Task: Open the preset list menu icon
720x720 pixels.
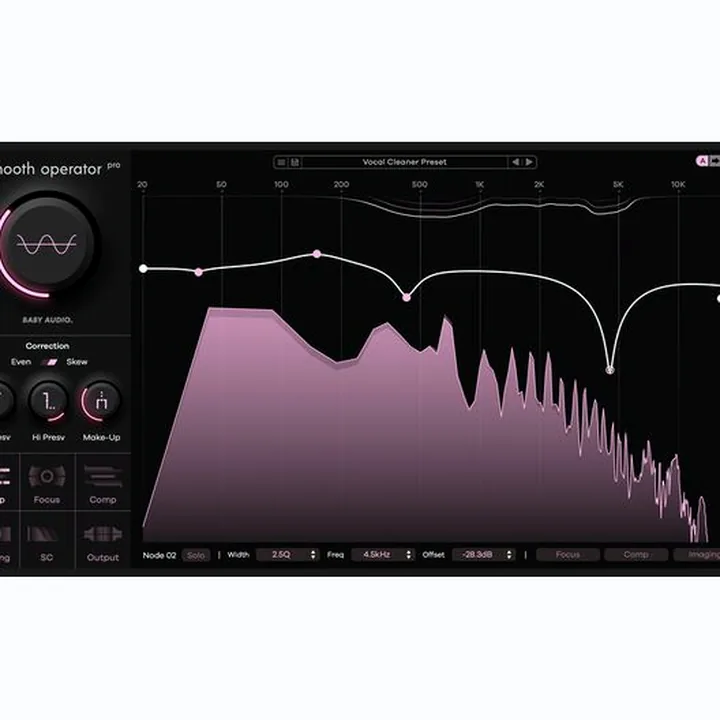Action: pyautogui.click(x=281, y=162)
